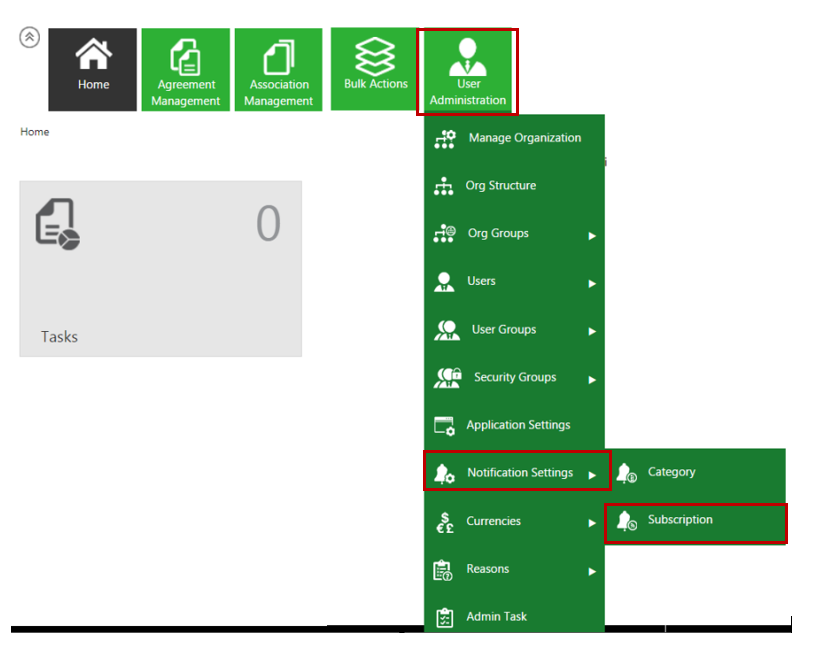The width and height of the screenshot is (816, 662).
Task: Expand the Org Groups submenu arrow
Action: 592,236
